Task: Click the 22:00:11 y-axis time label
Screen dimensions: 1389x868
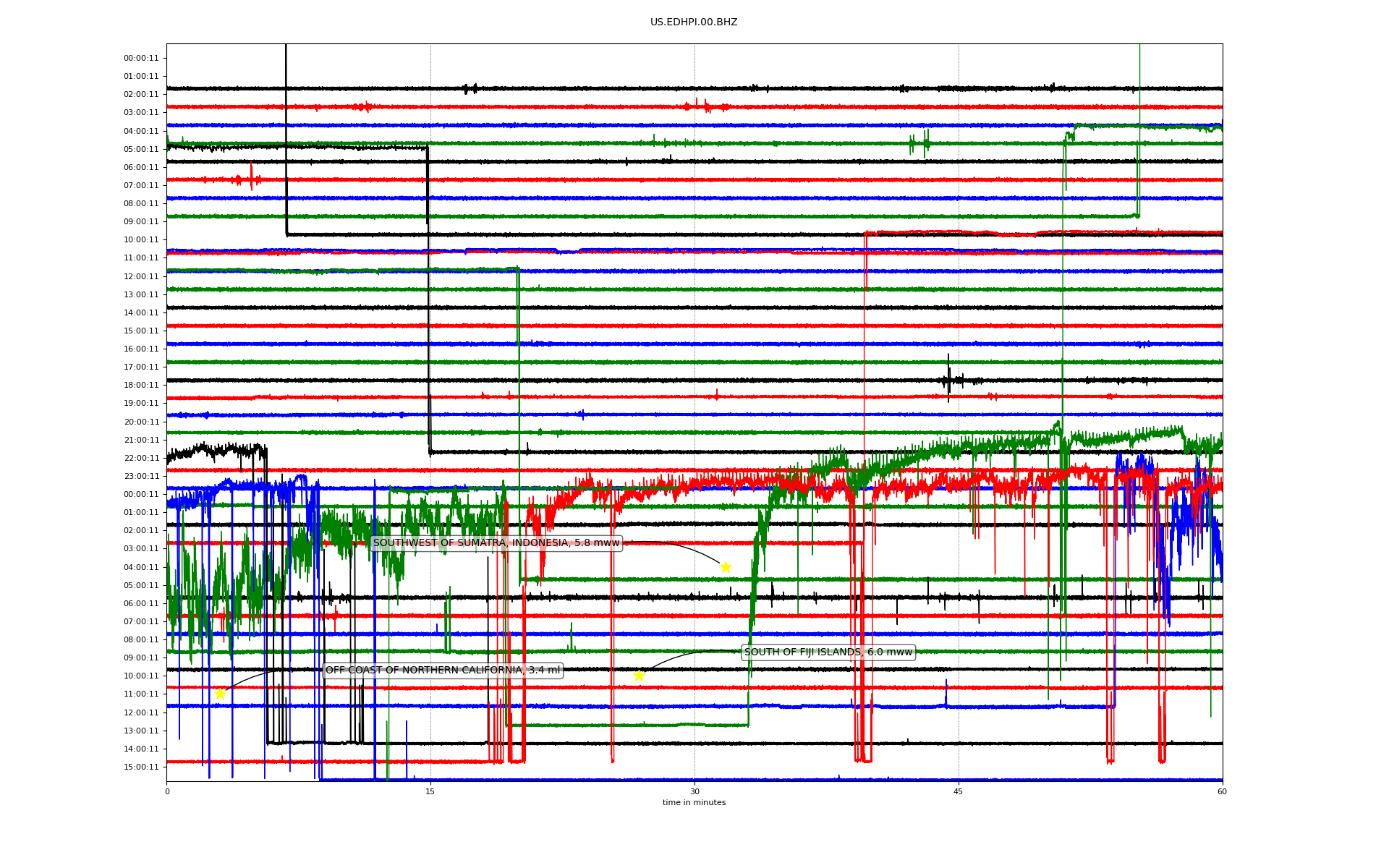Action: (141, 458)
